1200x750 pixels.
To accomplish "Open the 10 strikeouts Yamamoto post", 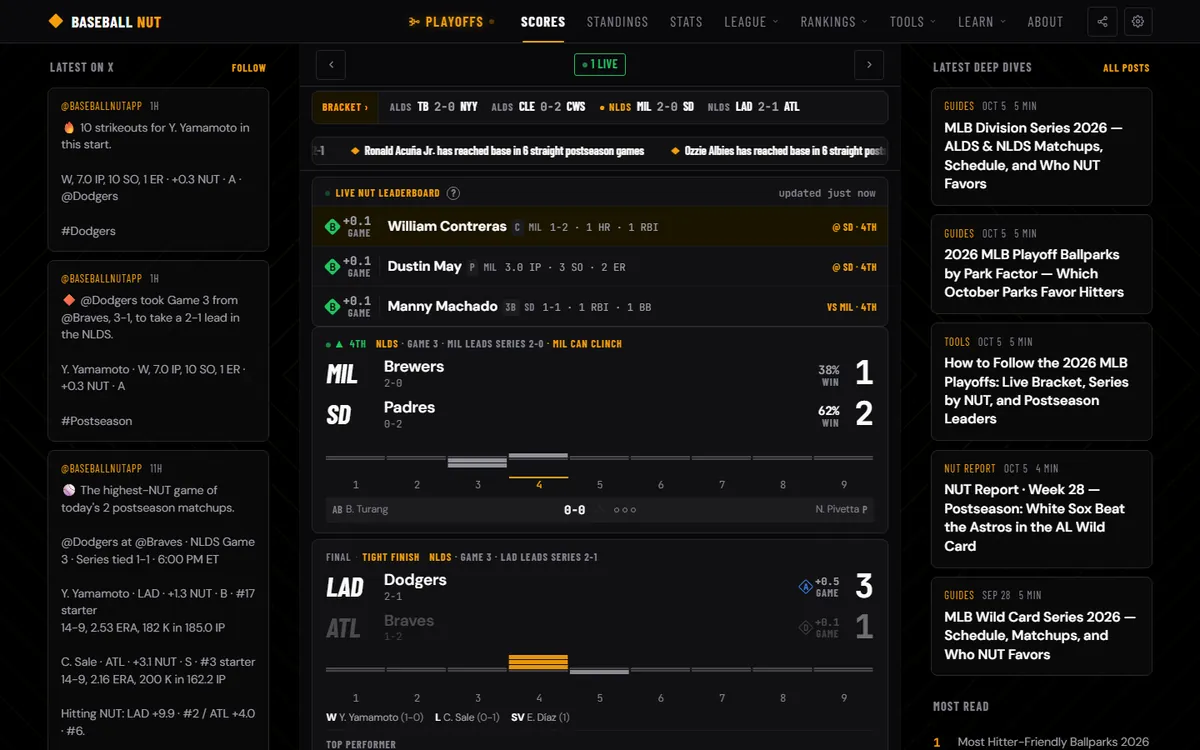I will 158,170.
